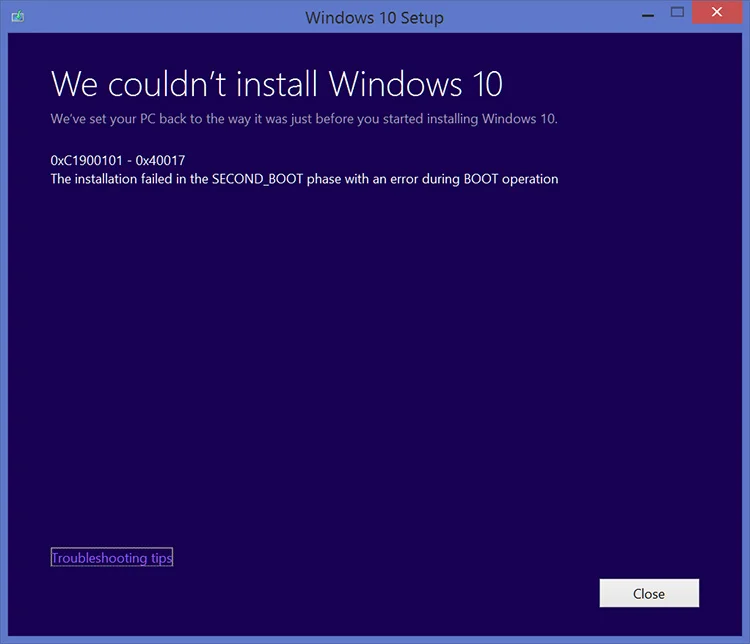The image size is (750, 644).
Task: Select the "We've set your PC back" subtitle
Action: pyautogui.click(x=304, y=119)
